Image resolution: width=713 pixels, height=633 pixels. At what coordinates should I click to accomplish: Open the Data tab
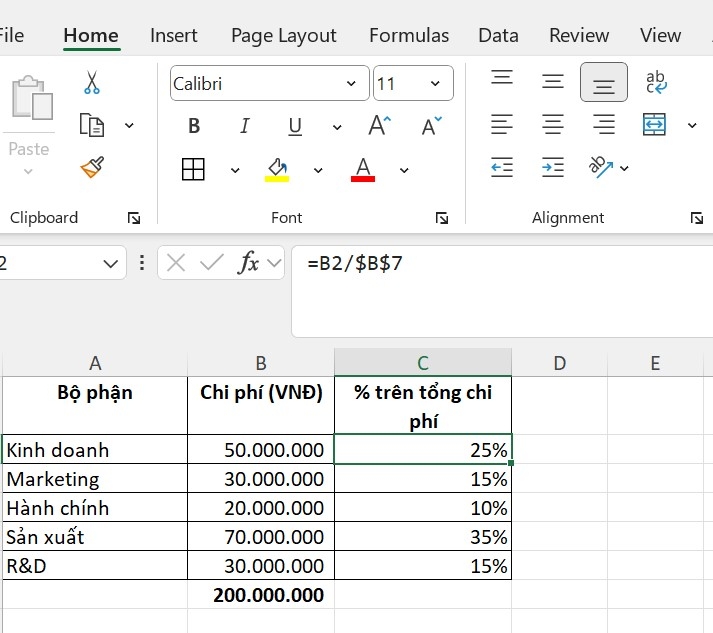click(x=498, y=35)
